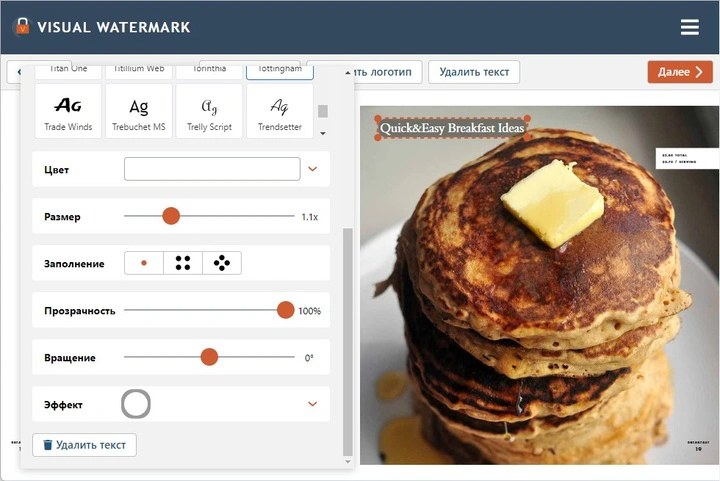Choose the Trendsetter font tile
The width and height of the screenshot is (720, 481).
280,111
